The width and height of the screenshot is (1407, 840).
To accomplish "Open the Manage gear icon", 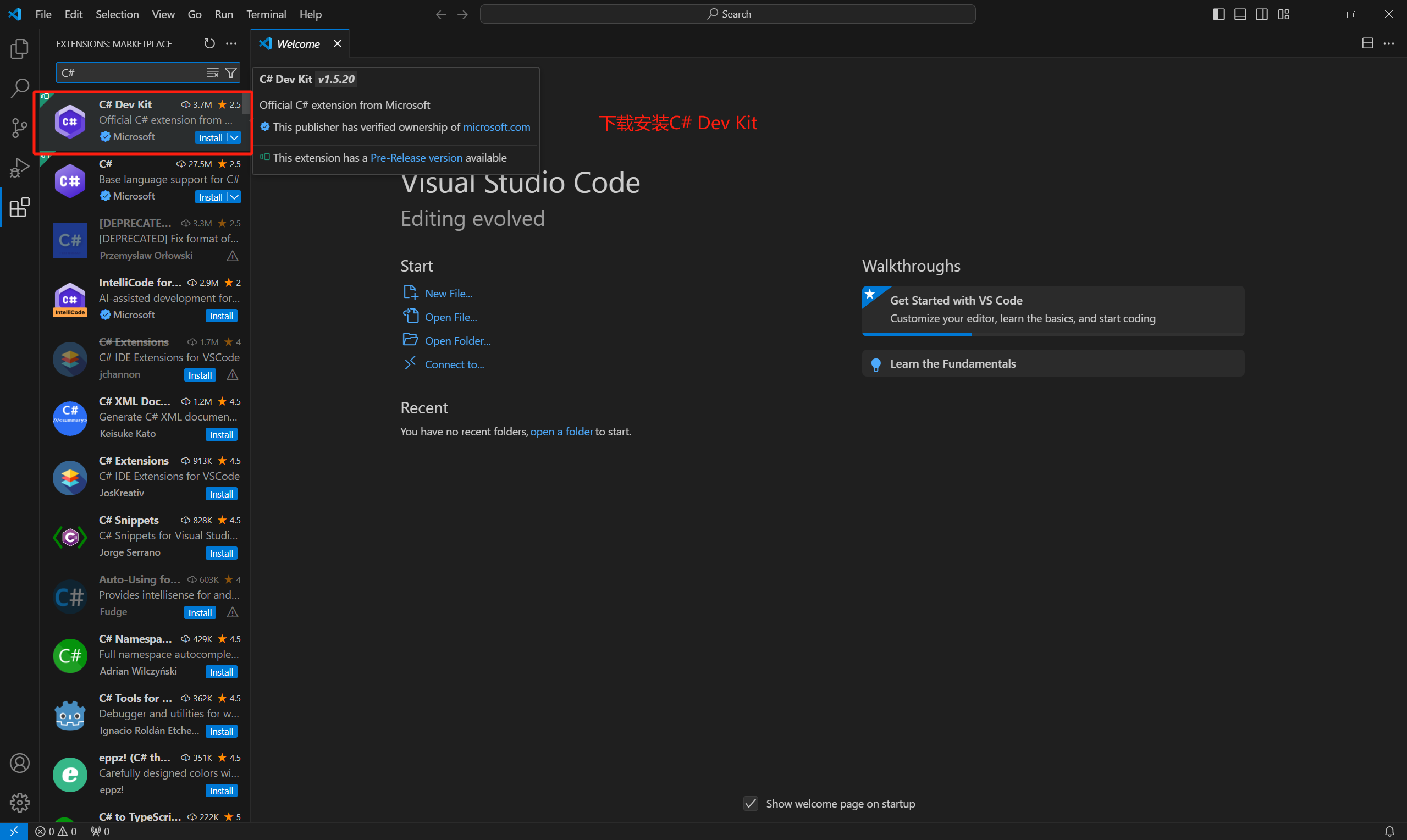I will pyautogui.click(x=19, y=802).
